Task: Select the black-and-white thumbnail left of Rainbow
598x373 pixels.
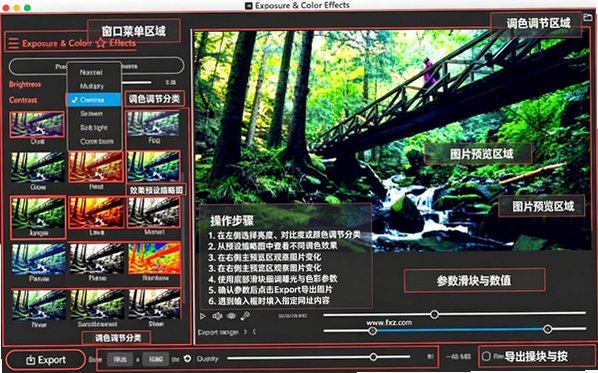Action: tap(97, 259)
